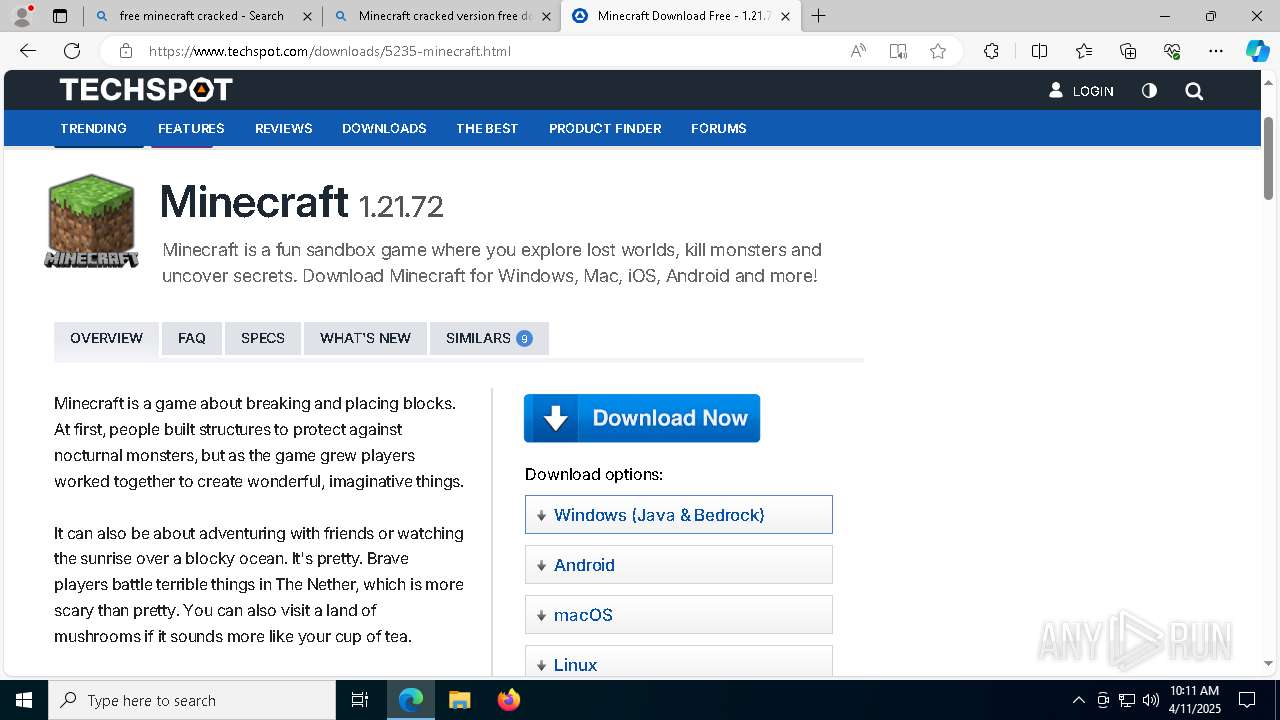Viewport: 1280px width, 720px height.
Task: Open the Favorites list icon
Action: tap(1084, 51)
